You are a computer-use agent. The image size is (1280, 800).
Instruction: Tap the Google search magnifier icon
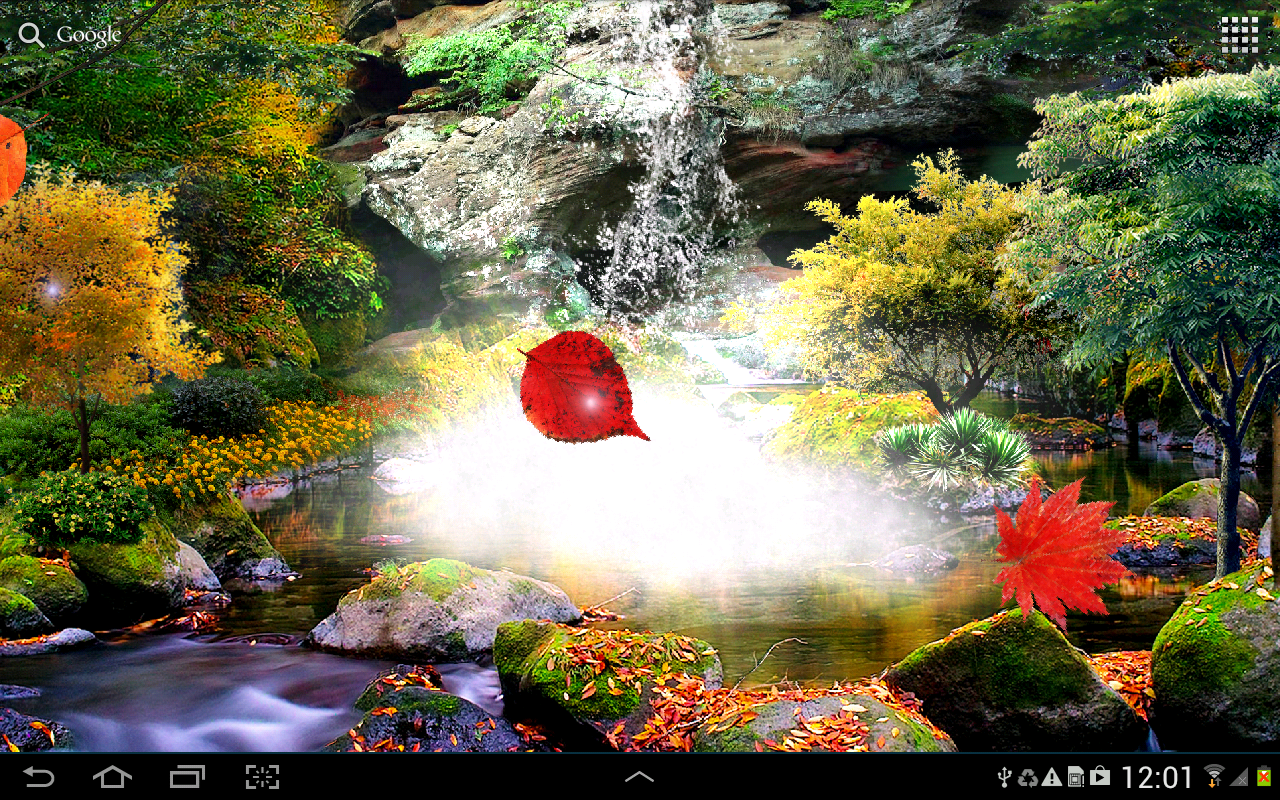click(x=31, y=35)
